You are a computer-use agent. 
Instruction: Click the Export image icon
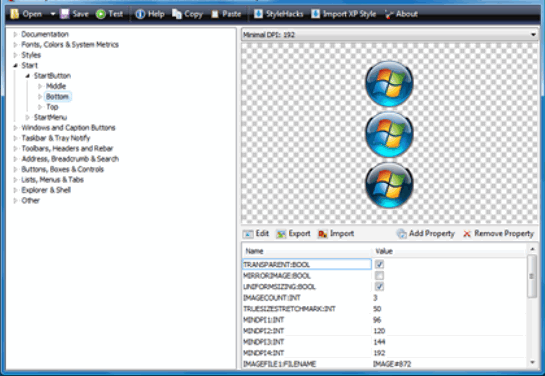(x=281, y=234)
